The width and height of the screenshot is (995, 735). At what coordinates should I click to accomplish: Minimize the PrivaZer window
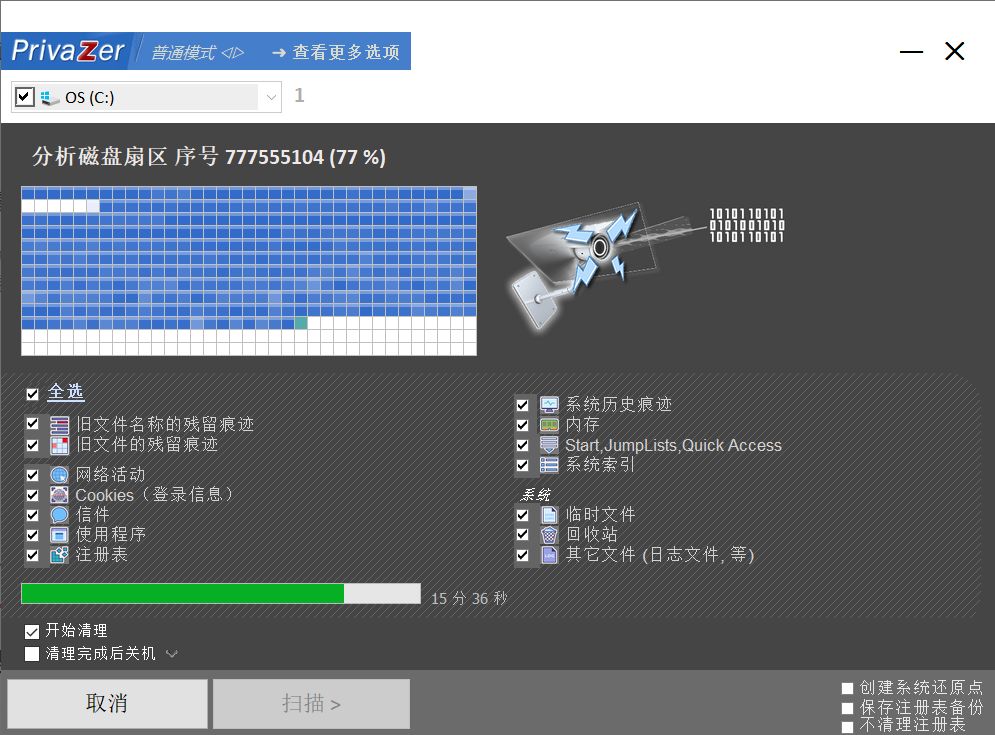911,51
